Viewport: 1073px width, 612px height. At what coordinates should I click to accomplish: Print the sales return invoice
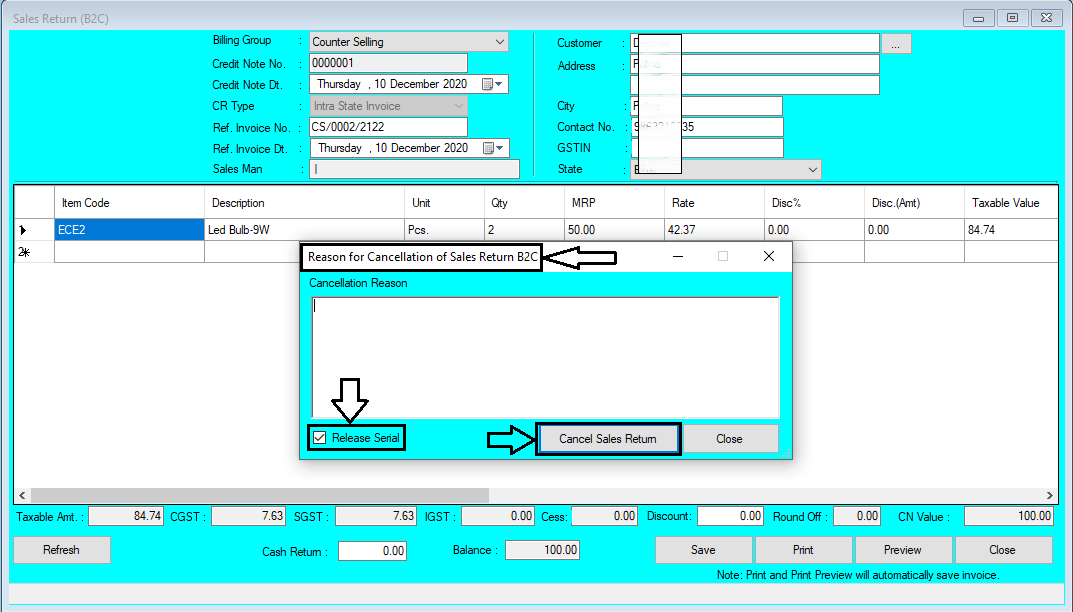pos(803,549)
